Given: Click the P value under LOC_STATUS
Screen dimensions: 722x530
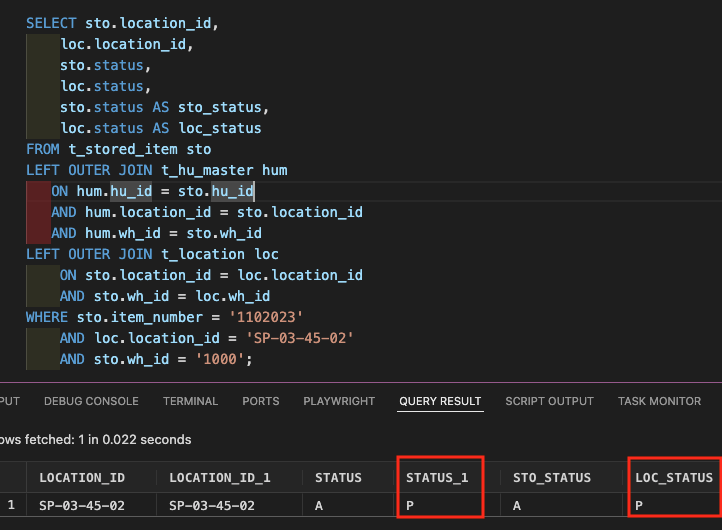Looking at the screenshot, I should tap(640, 505).
